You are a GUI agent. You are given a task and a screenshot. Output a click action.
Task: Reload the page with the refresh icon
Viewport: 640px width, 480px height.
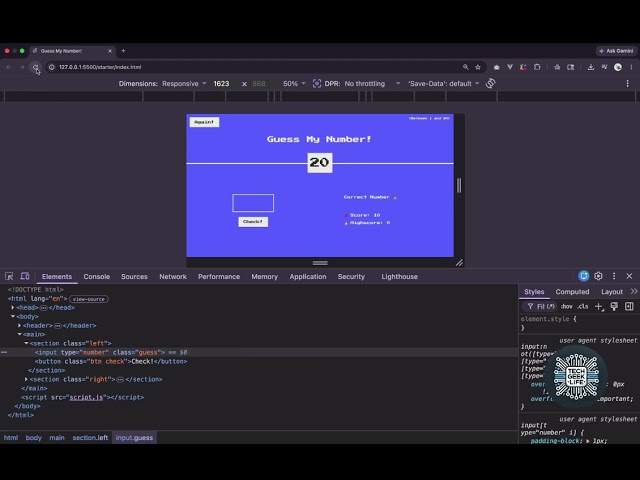[x=36, y=67]
